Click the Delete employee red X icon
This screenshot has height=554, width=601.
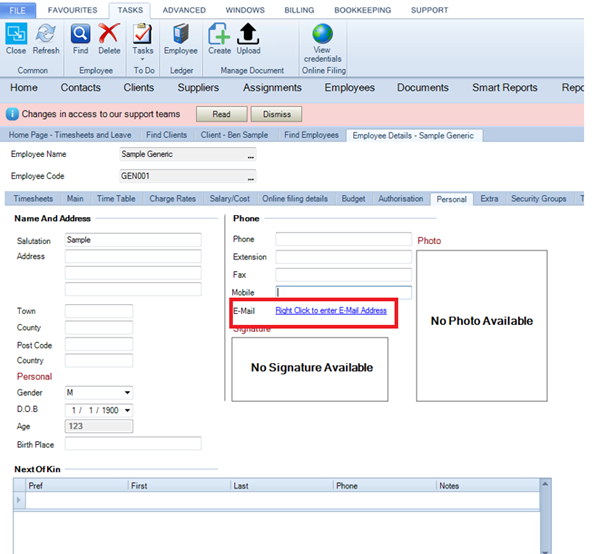pyautogui.click(x=109, y=34)
